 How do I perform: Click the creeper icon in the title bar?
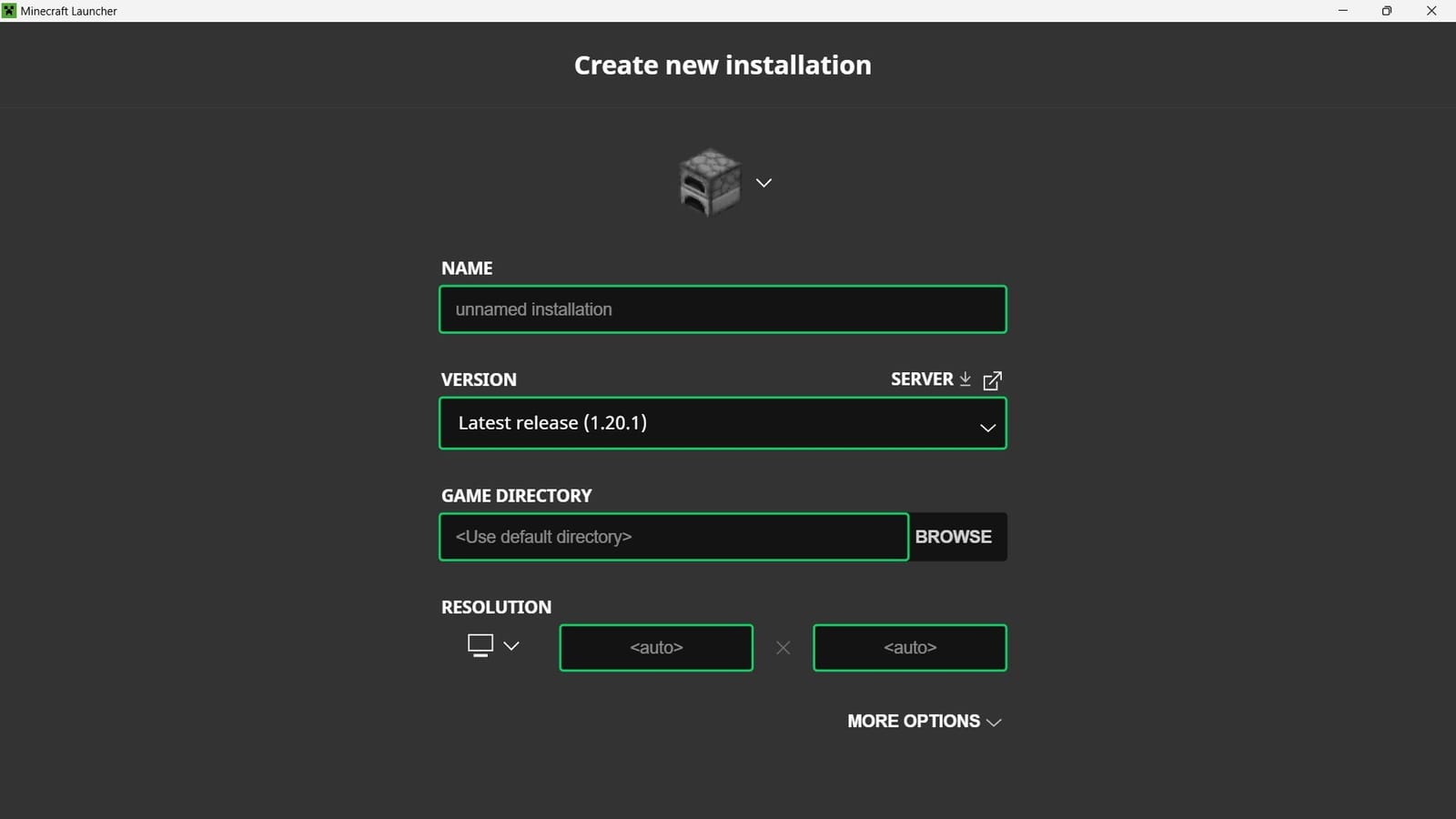[8, 10]
